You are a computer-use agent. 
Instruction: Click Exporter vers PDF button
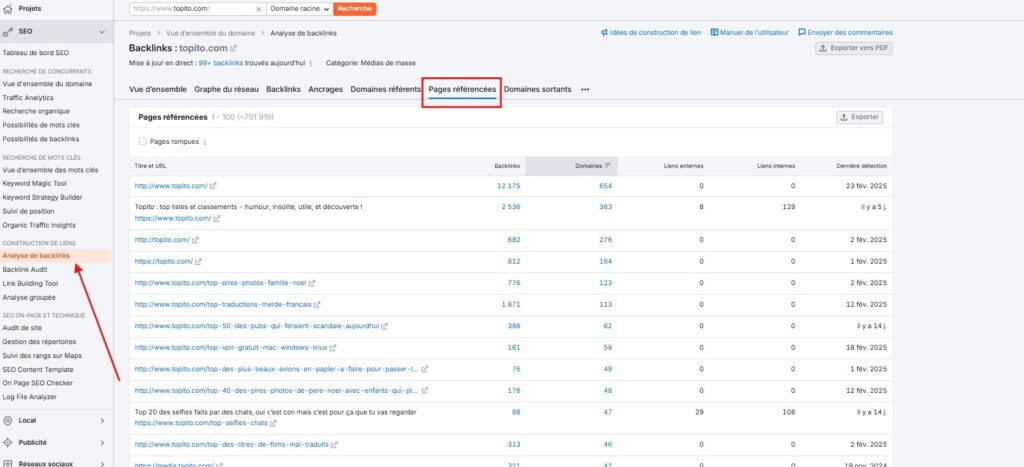[854, 48]
